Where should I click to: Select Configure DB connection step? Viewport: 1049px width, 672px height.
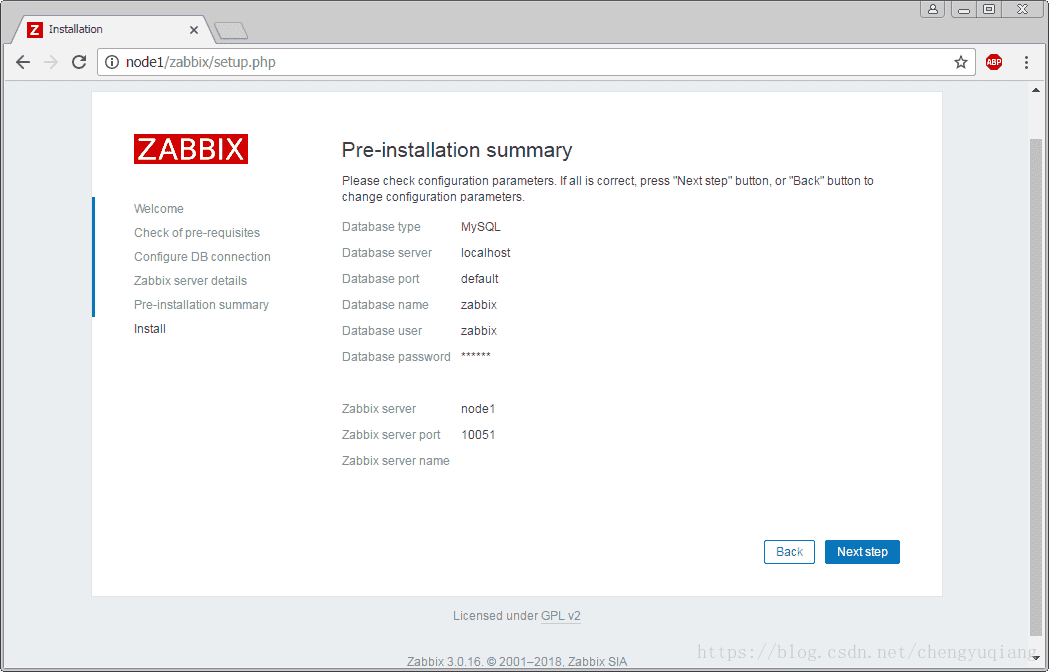pos(202,257)
